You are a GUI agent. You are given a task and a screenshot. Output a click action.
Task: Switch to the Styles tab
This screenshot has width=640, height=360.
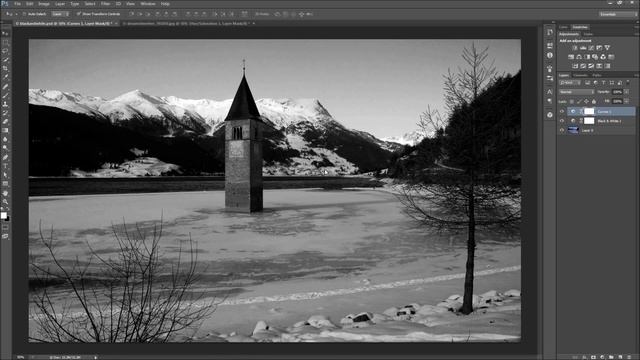click(588, 34)
